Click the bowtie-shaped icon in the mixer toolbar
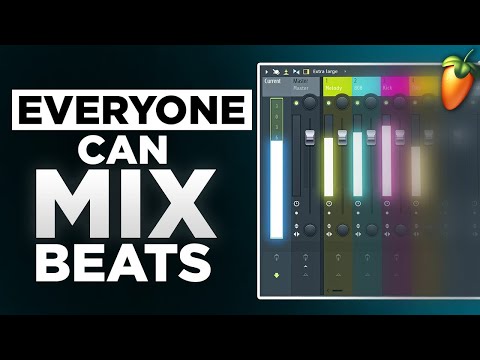The width and height of the screenshot is (480, 360). point(296,72)
